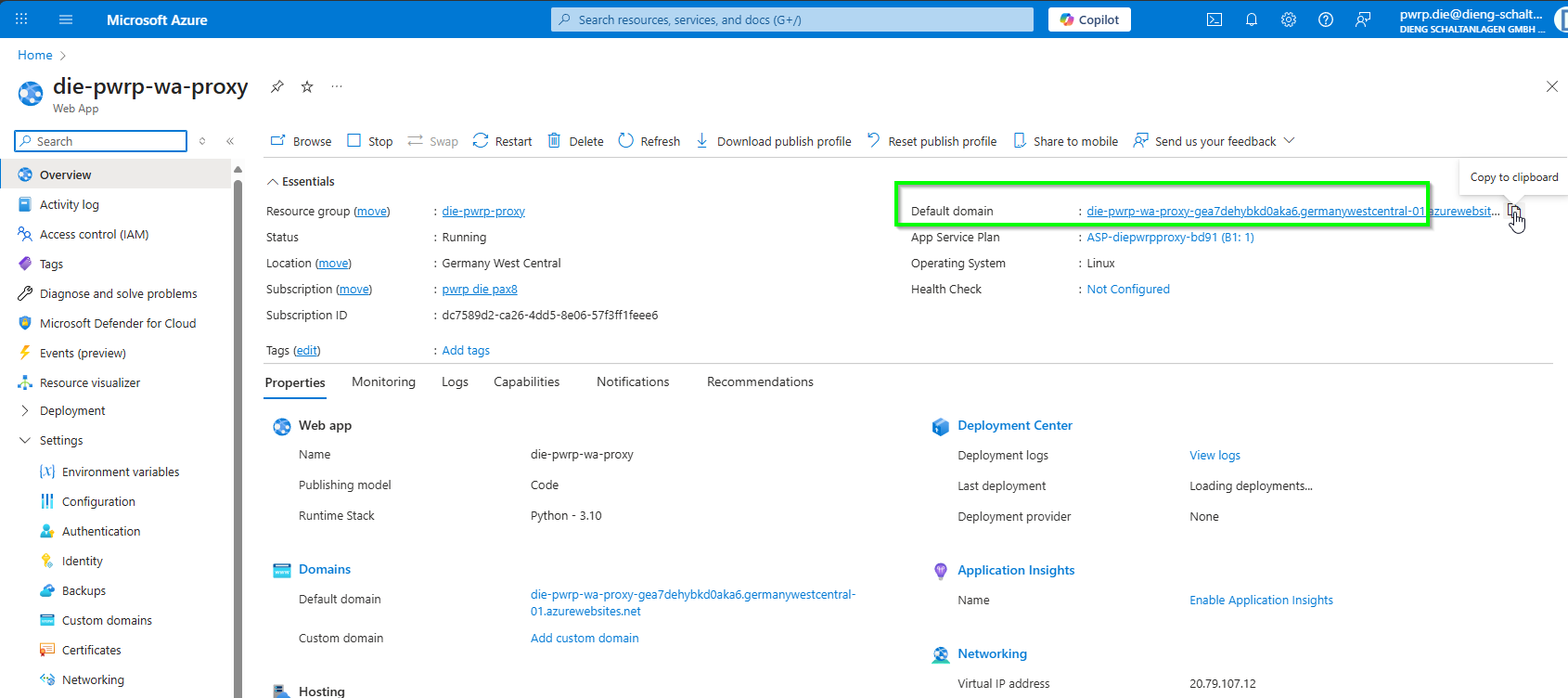Screen dimensions: 1568x698
Task: Open Send us your feedback dropdown arrow
Action: pos(1289,141)
